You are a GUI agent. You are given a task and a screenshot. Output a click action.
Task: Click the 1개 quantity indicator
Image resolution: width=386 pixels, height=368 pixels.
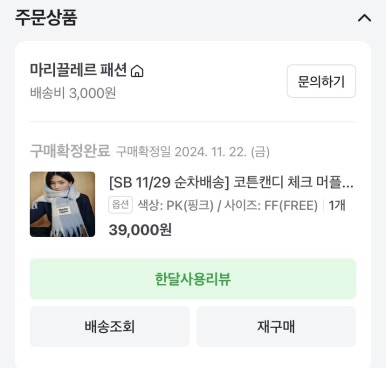337,205
